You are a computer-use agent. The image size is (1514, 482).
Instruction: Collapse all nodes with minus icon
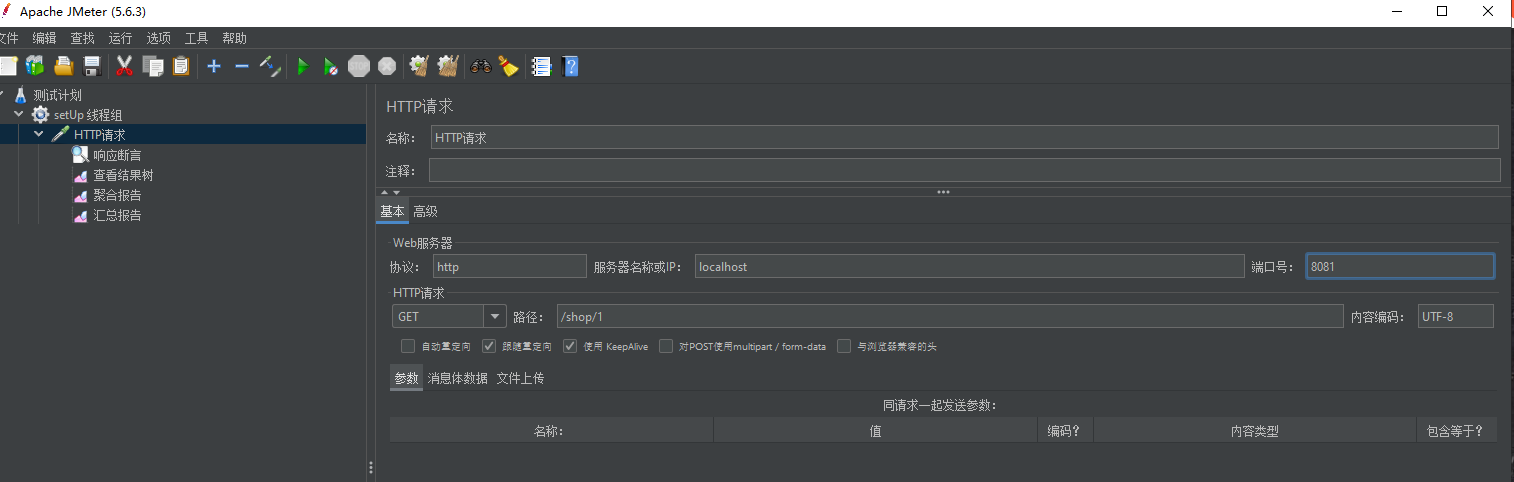click(x=242, y=66)
